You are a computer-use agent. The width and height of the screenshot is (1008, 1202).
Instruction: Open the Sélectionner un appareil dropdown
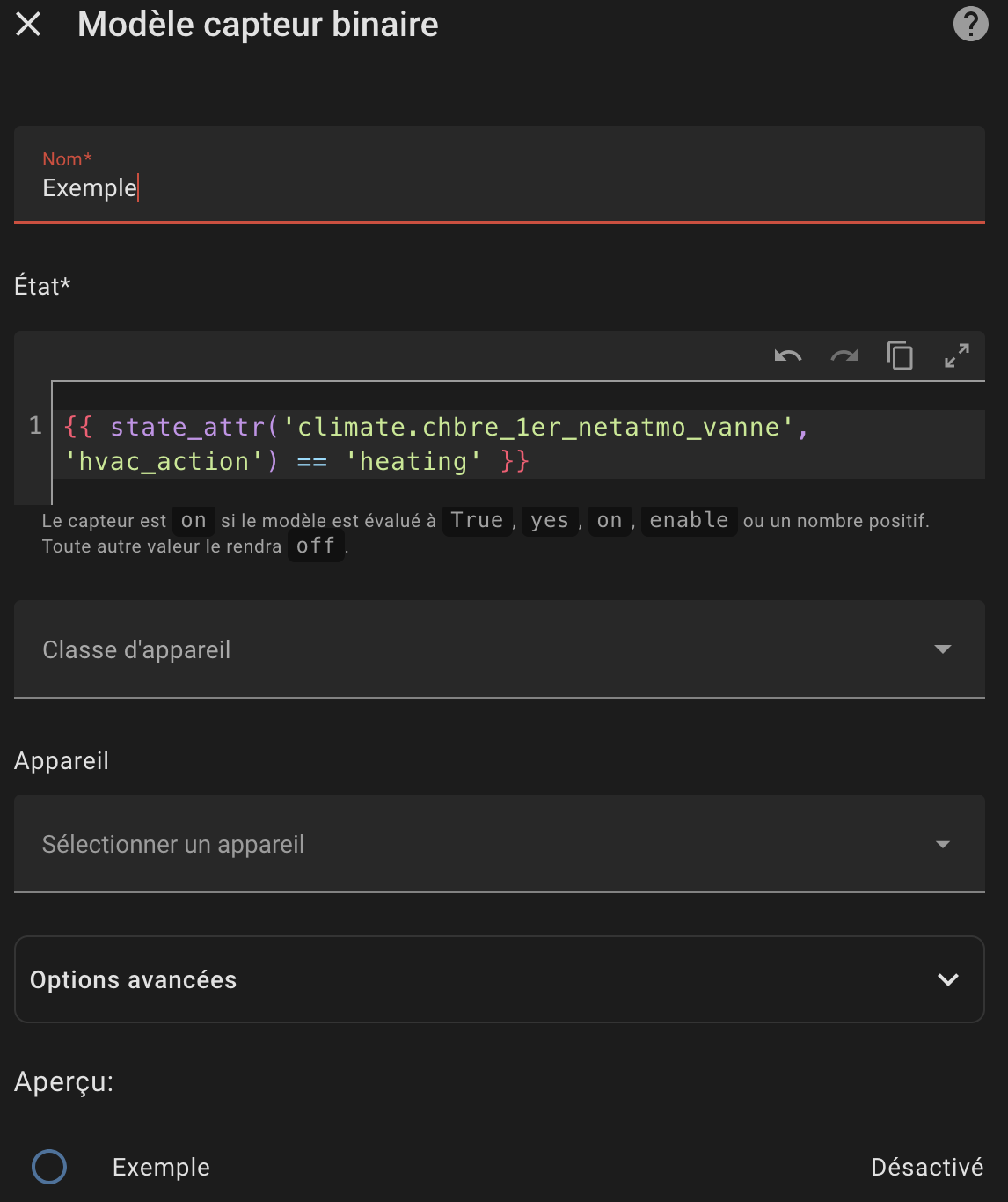tap(499, 844)
